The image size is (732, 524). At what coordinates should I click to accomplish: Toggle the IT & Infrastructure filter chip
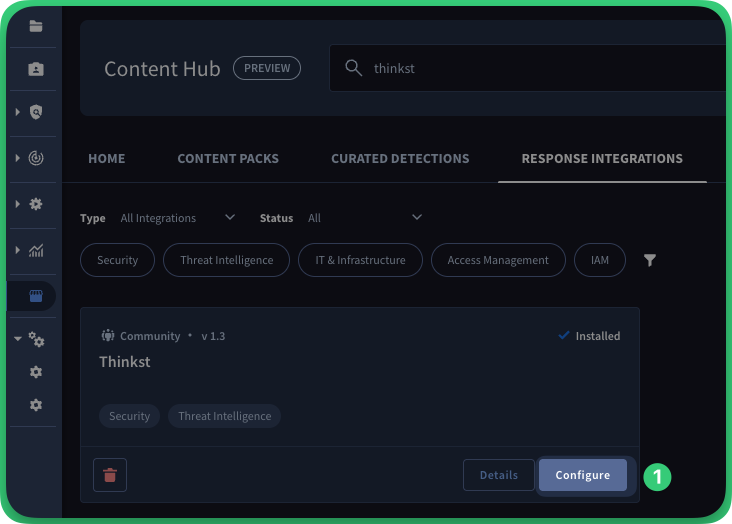[x=360, y=260]
